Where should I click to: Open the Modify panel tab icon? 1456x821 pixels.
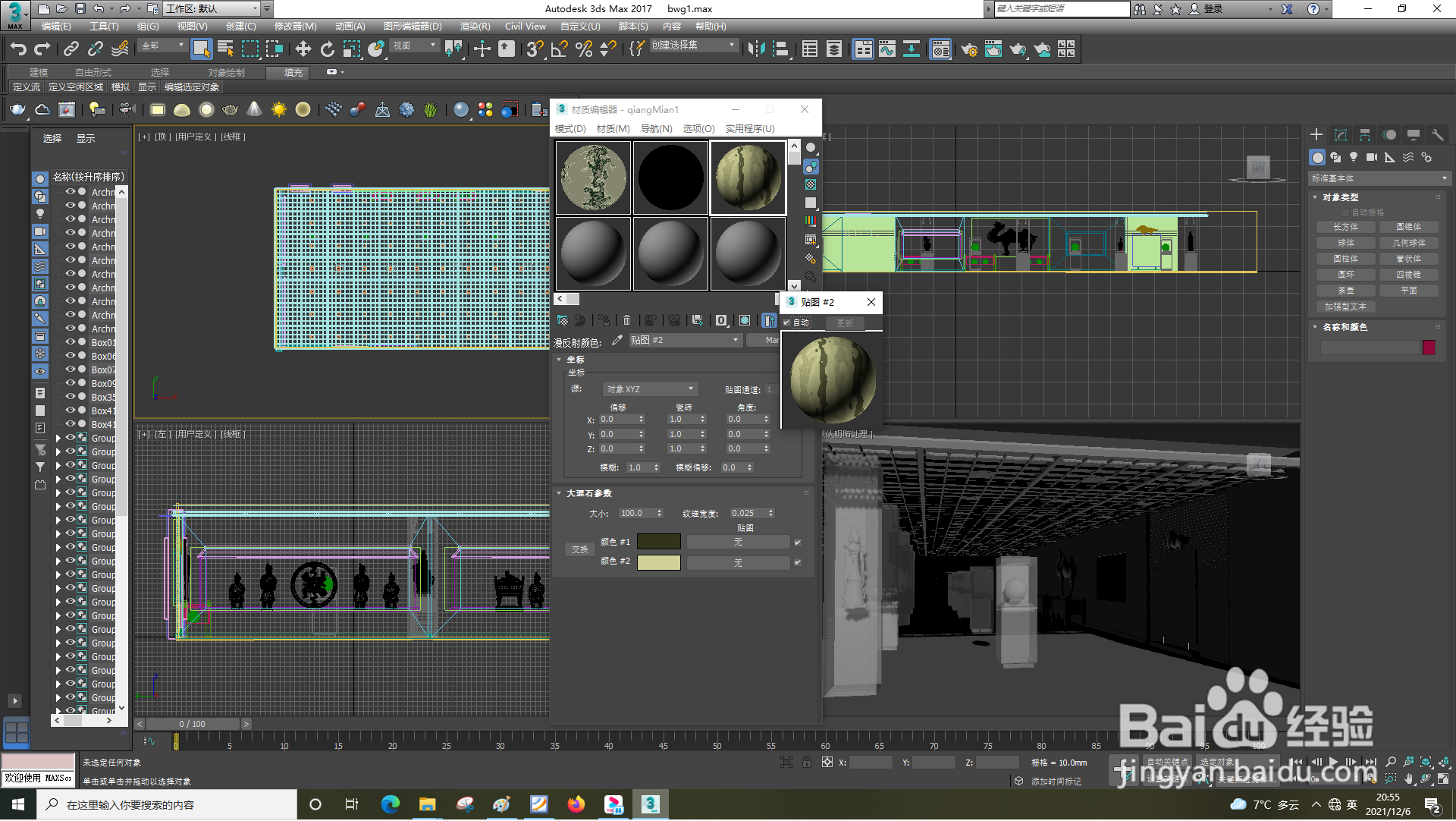coord(1340,135)
